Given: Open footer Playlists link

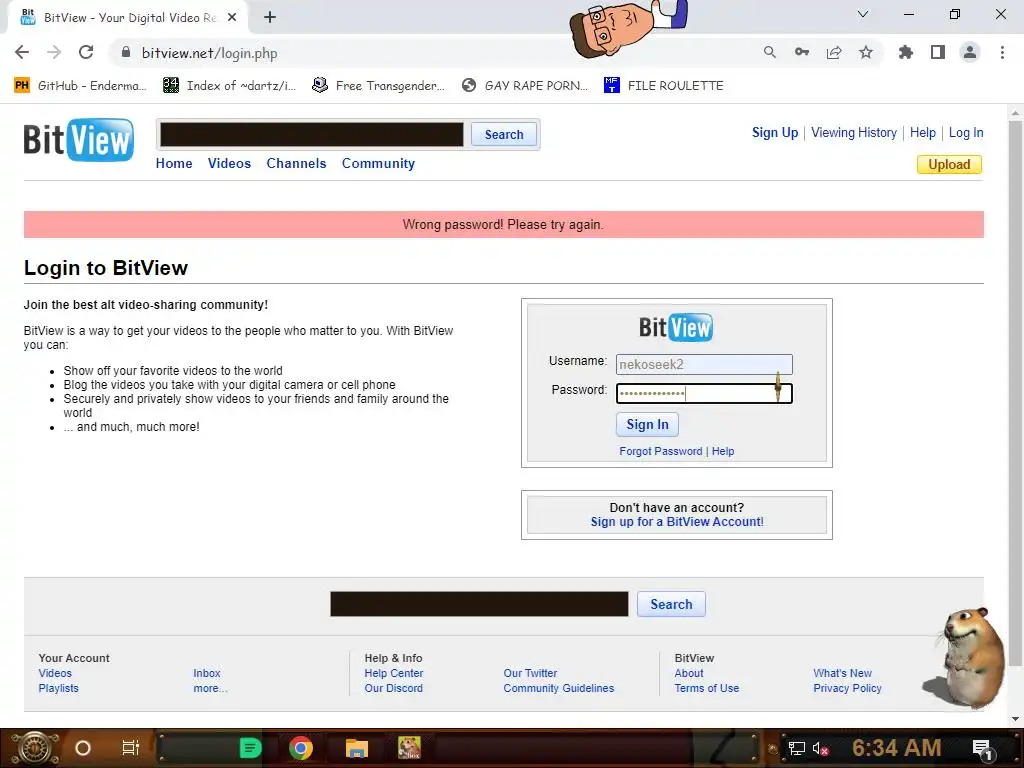Looking at the screenshot, I should coord(58,688).
